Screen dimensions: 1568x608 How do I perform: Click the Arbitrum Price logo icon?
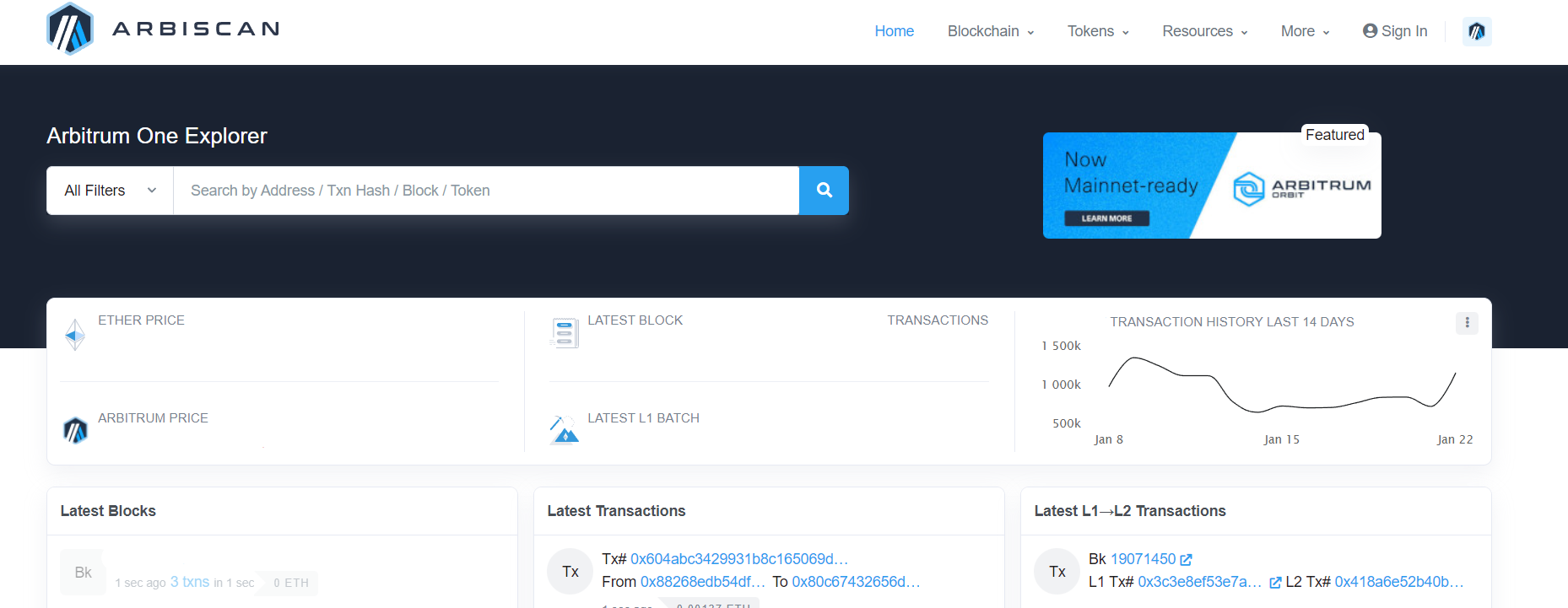tap(75, 430)
